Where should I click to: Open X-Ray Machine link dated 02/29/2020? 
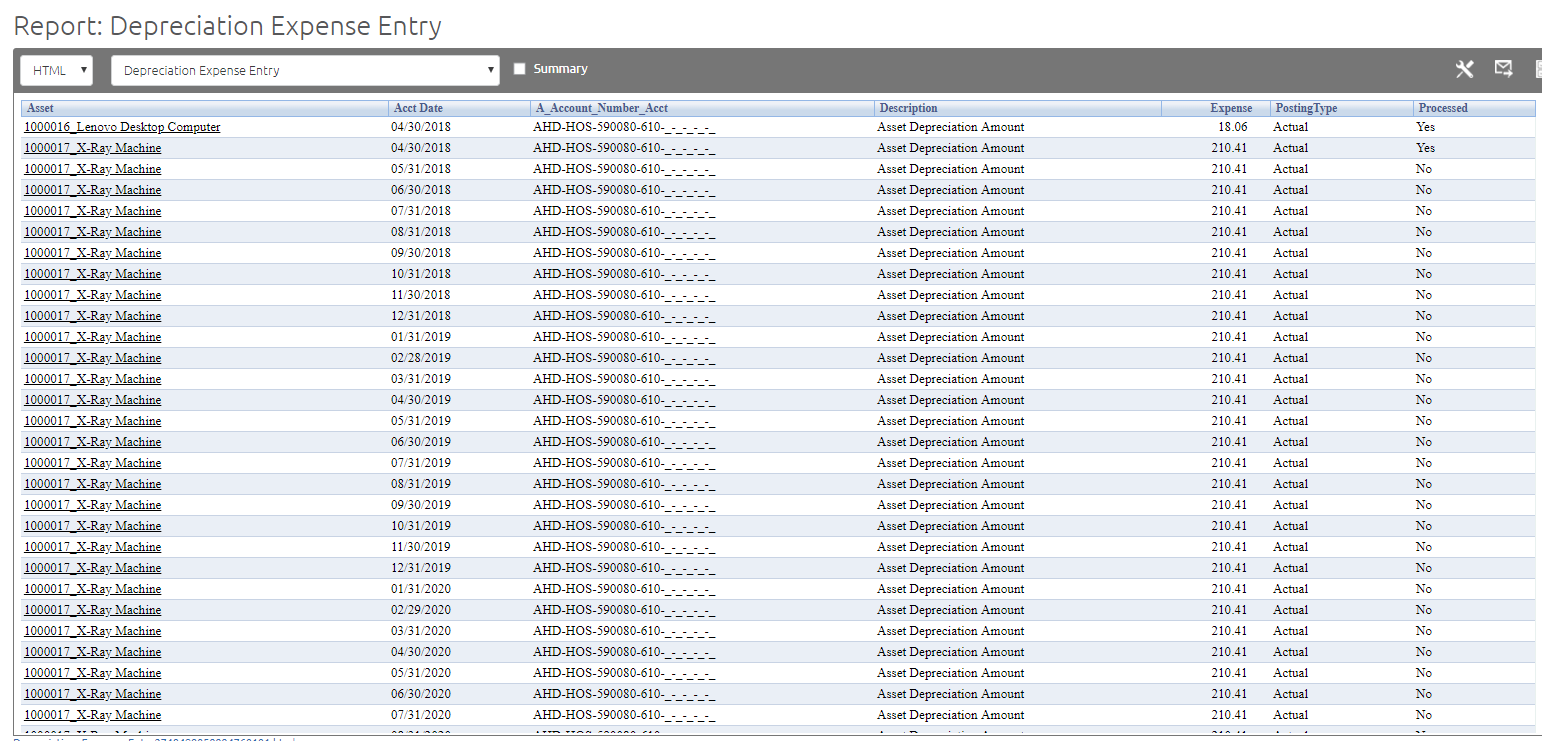tap(92, 610)
